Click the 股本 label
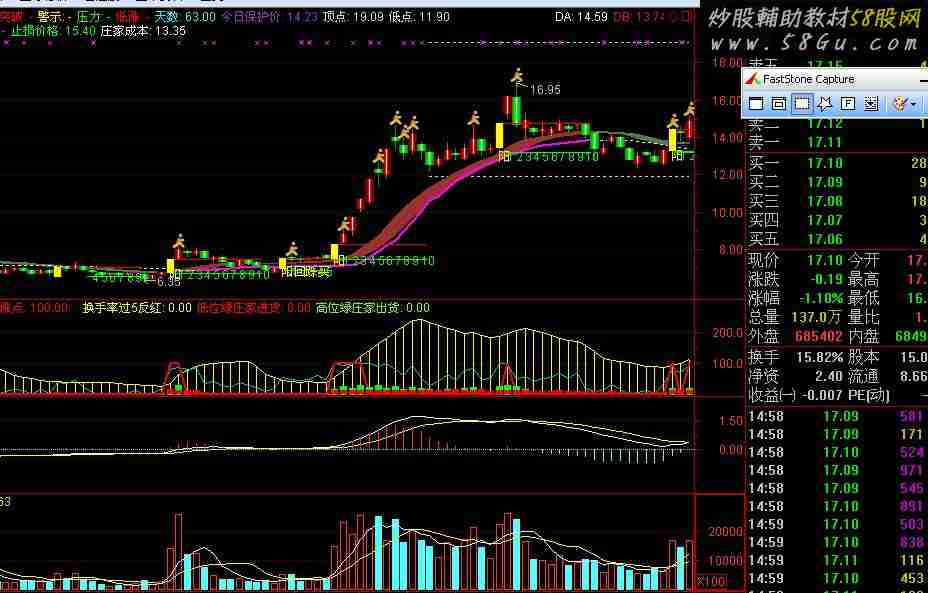 [863, 357]
